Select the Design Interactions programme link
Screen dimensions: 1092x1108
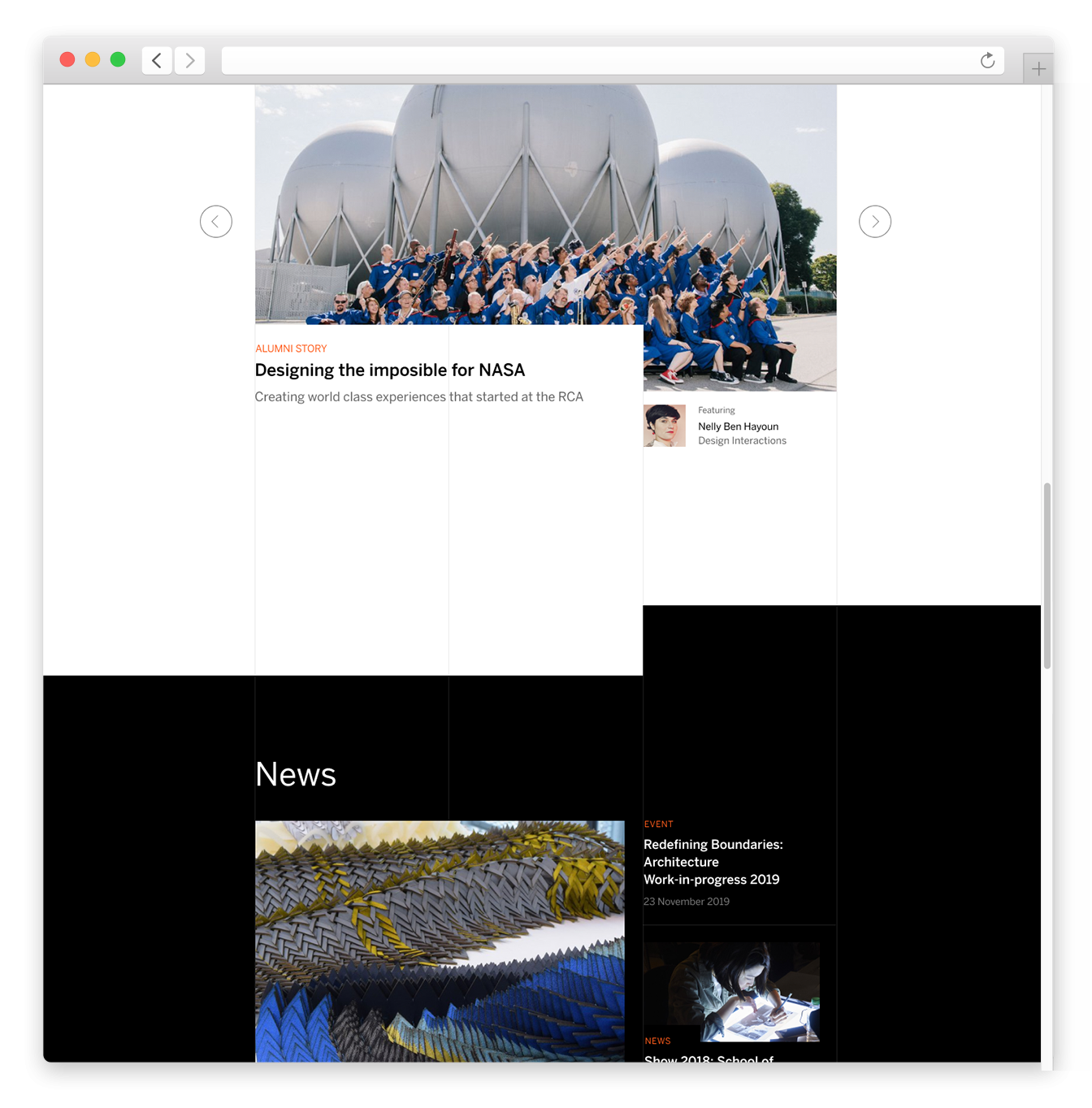(x=742, y=441)
